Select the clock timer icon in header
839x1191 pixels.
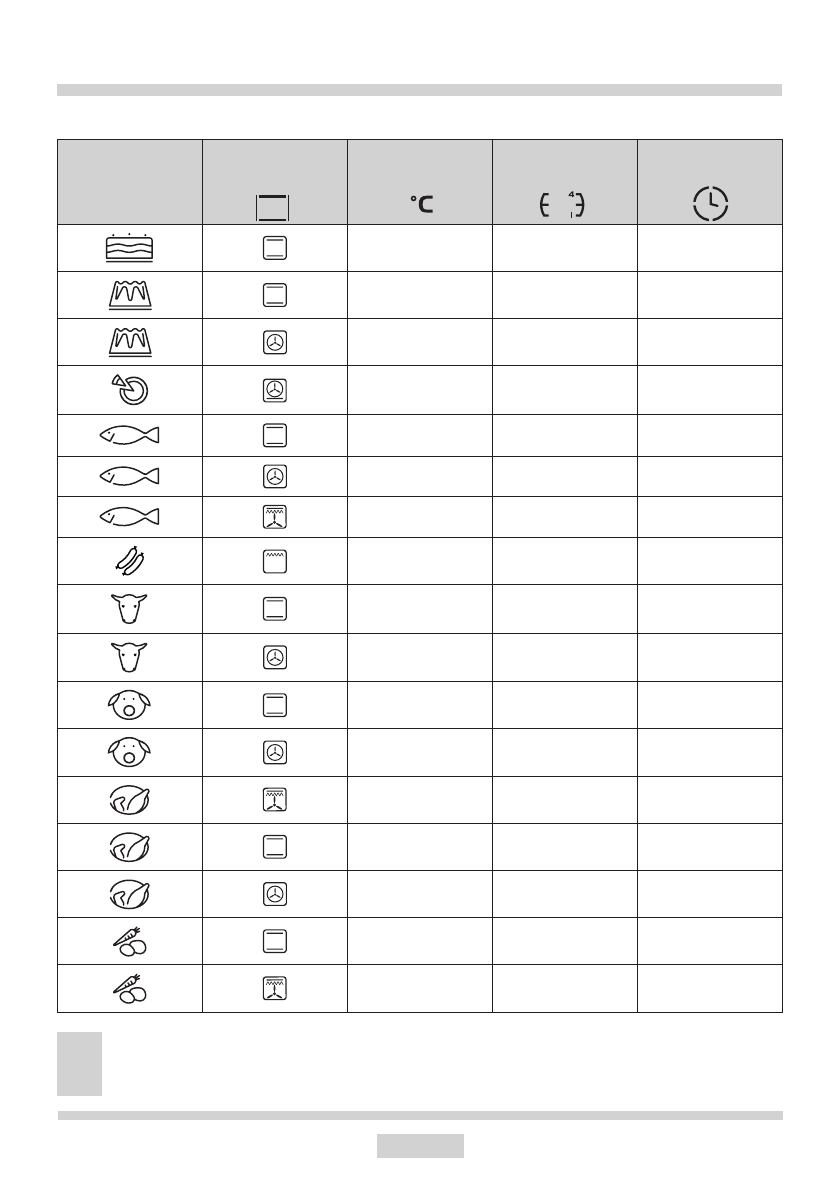pyautogui.click(x=710, y=204)
